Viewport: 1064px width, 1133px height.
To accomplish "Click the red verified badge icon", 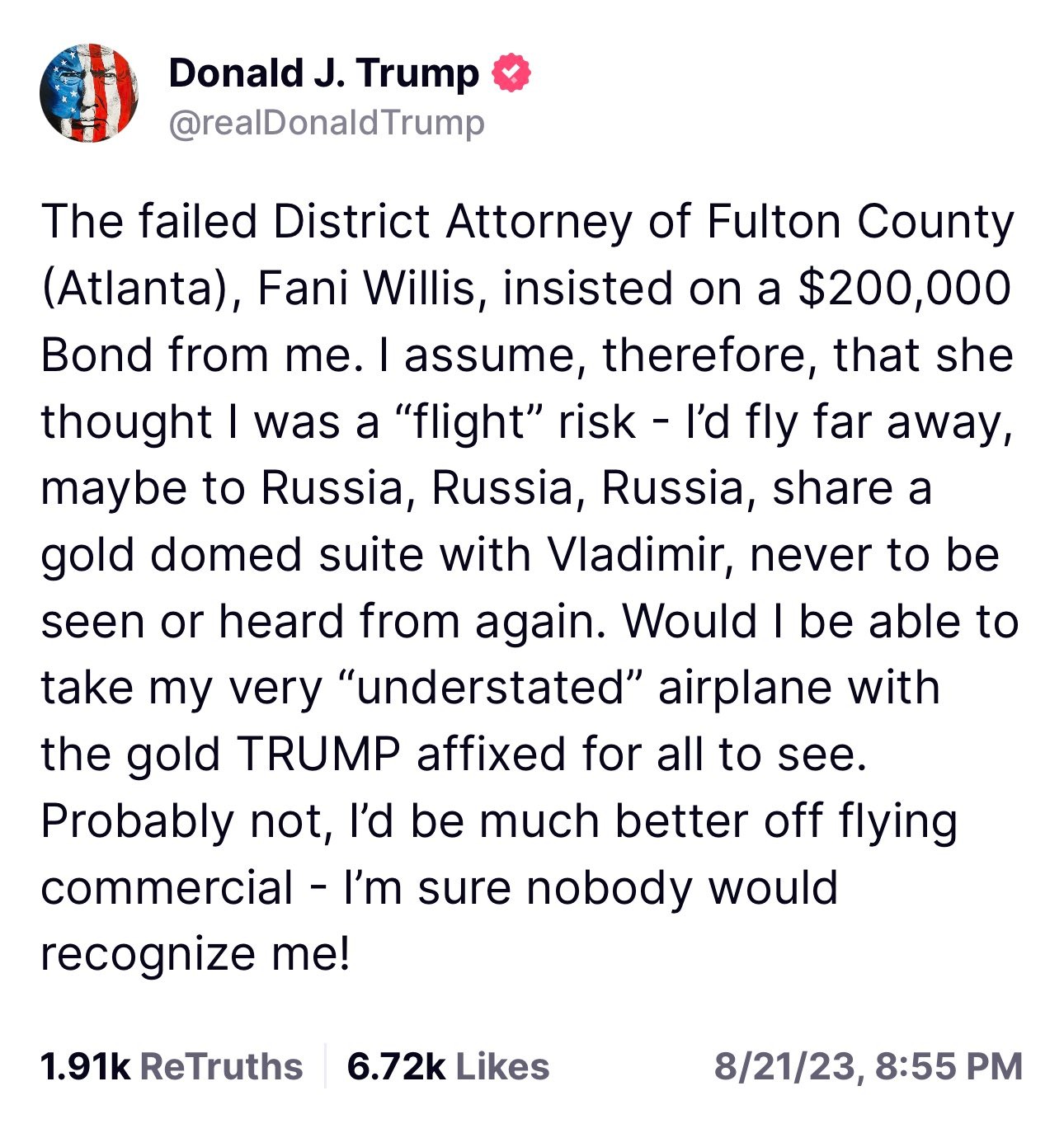I will (511, 73).
